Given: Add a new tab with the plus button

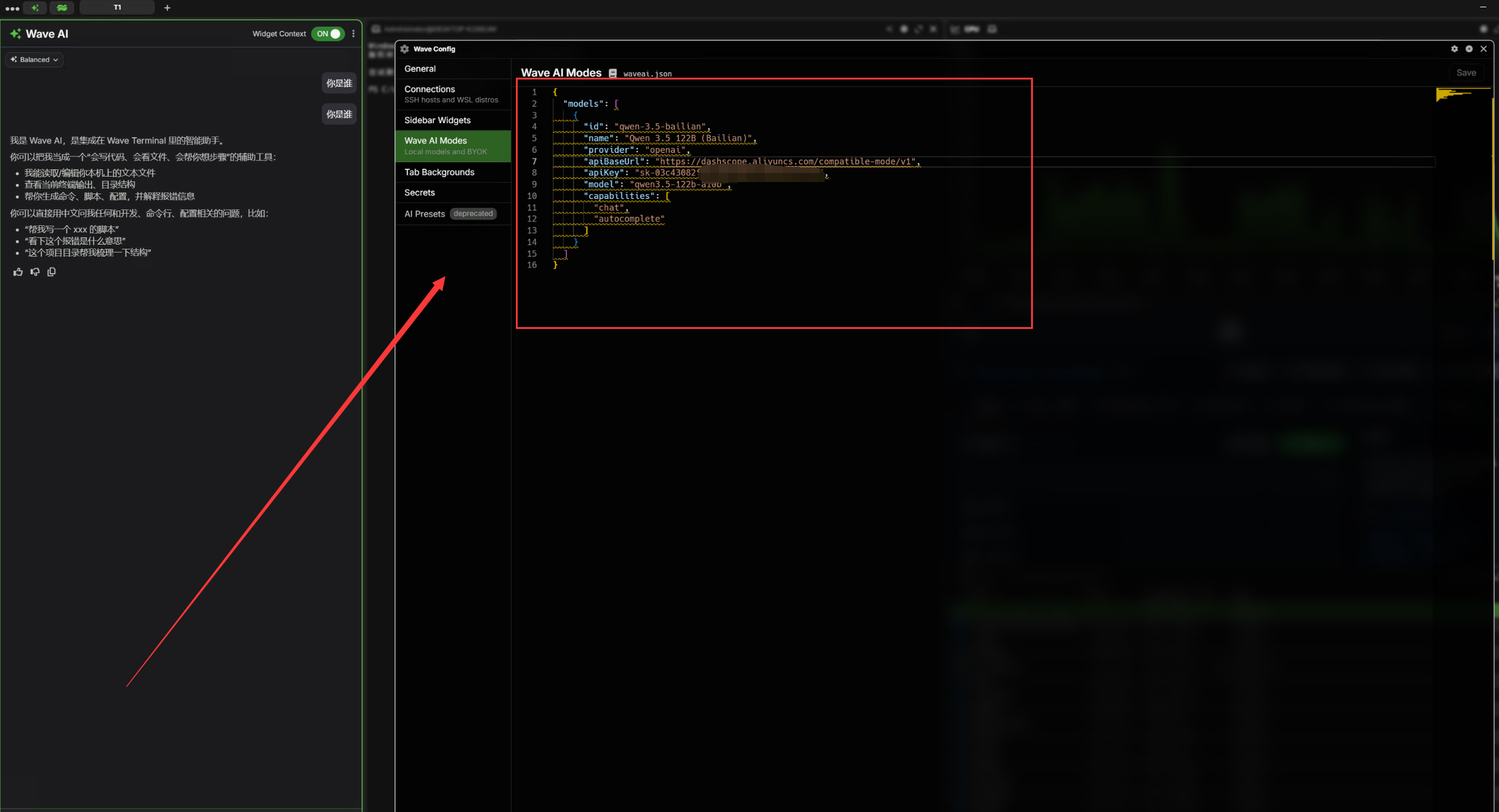Looking at the screenshot, I should 167,8.
